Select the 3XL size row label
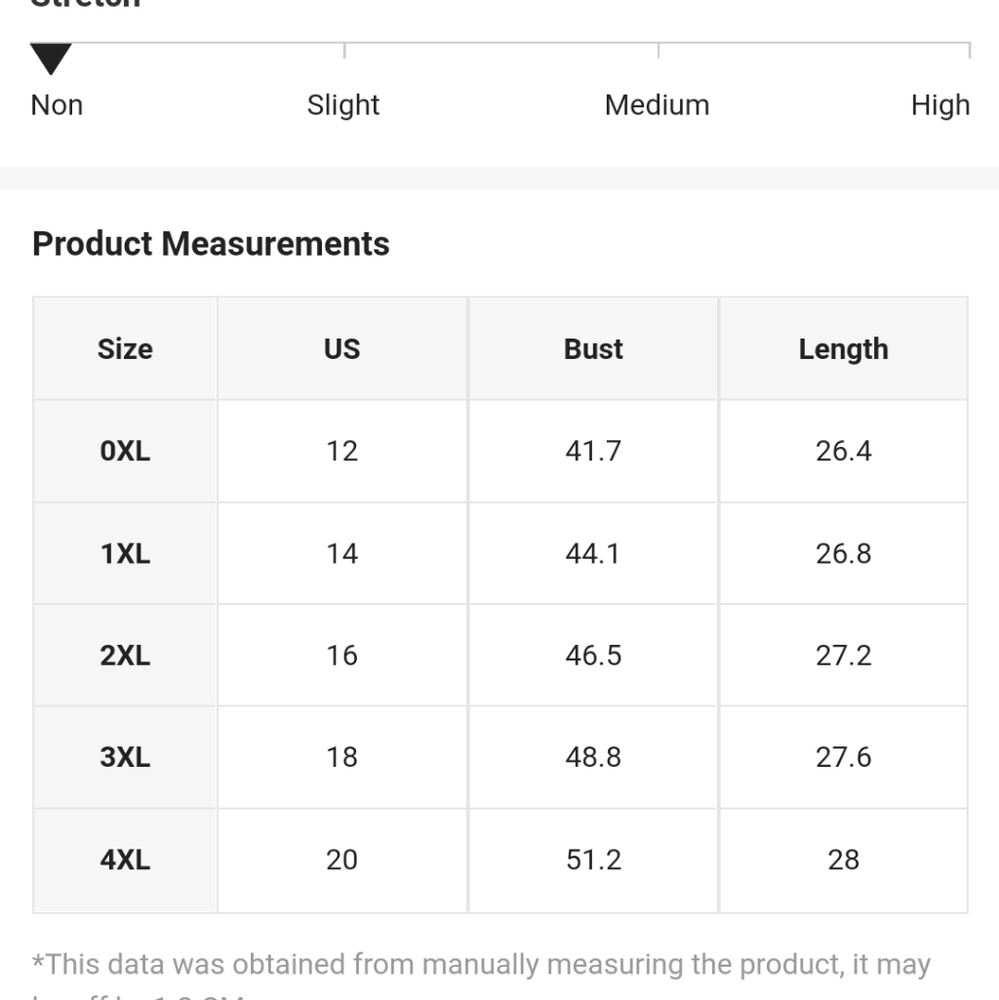Image resolution: width=999 pixels, height=1000 pixels. [125, 757]
